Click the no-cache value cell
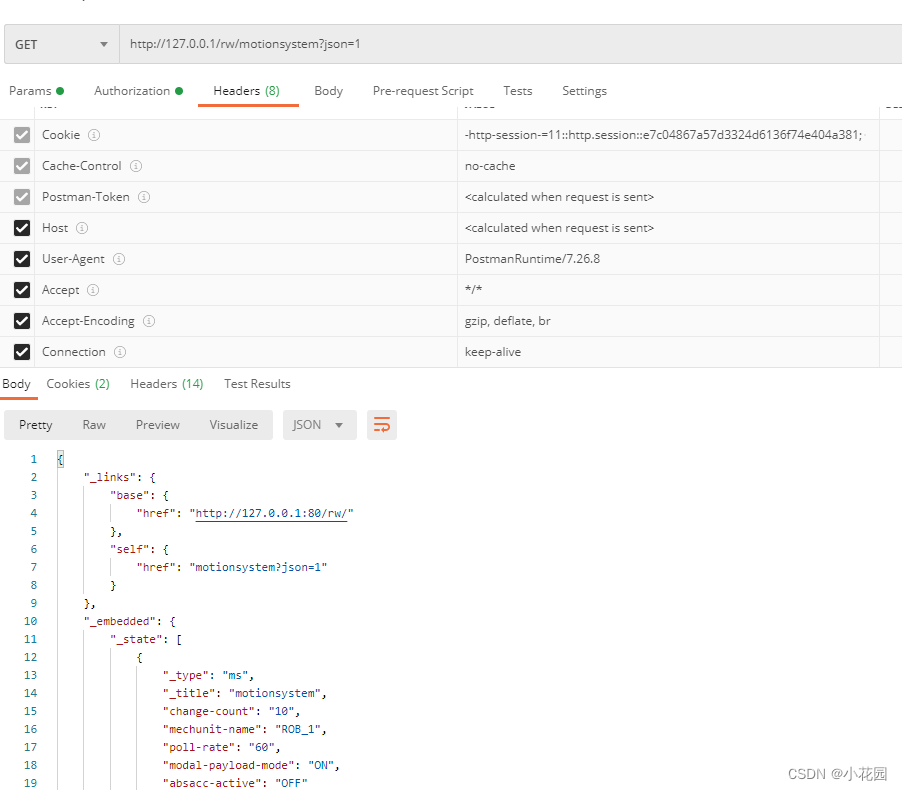The image size is (902, 790). point(668,166)
